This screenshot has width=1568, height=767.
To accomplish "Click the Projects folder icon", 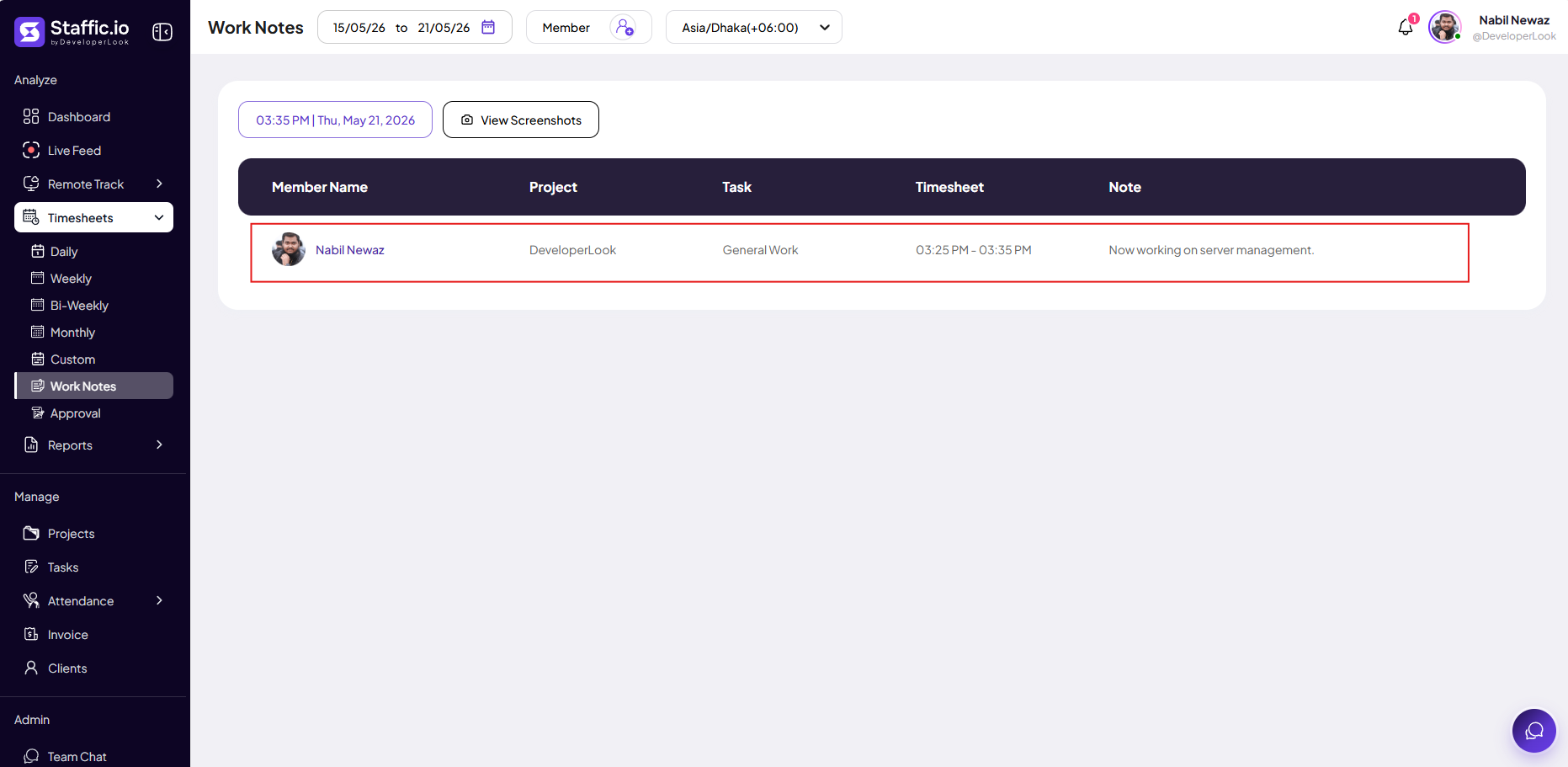I will pyautogui.click(x=31, y=533).
